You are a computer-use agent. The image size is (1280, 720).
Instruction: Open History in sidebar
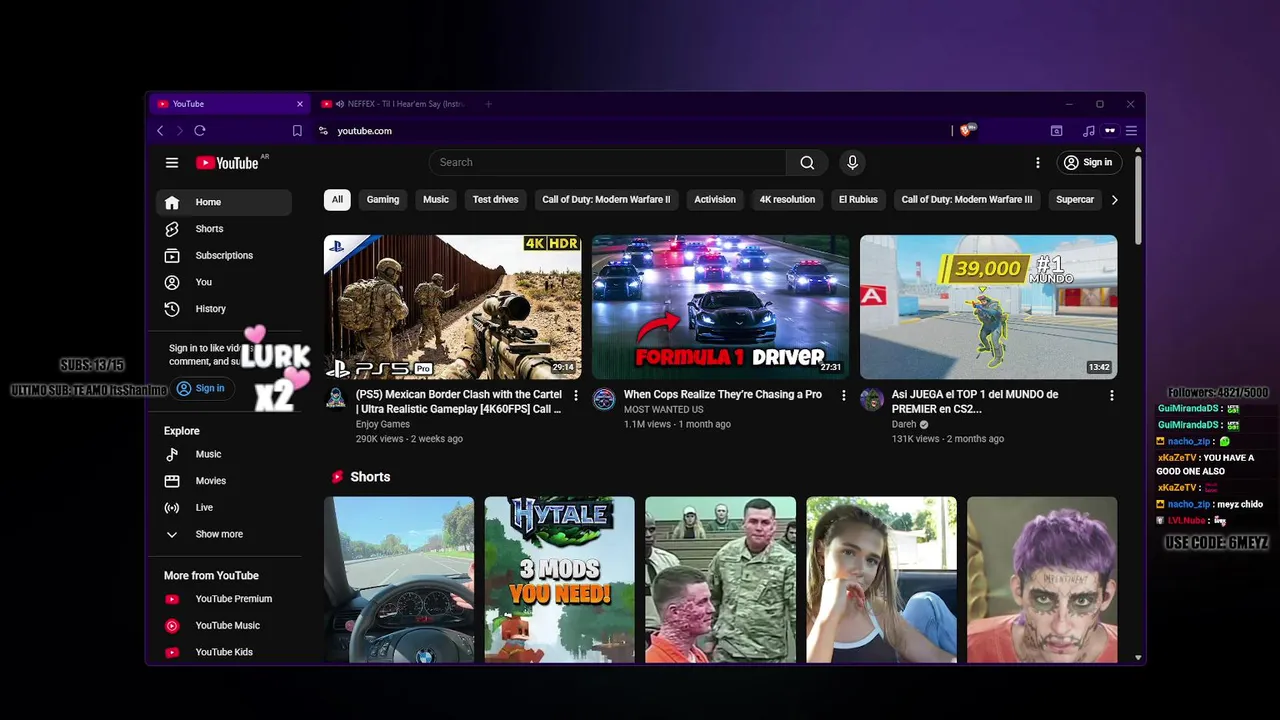click(224, 309)
